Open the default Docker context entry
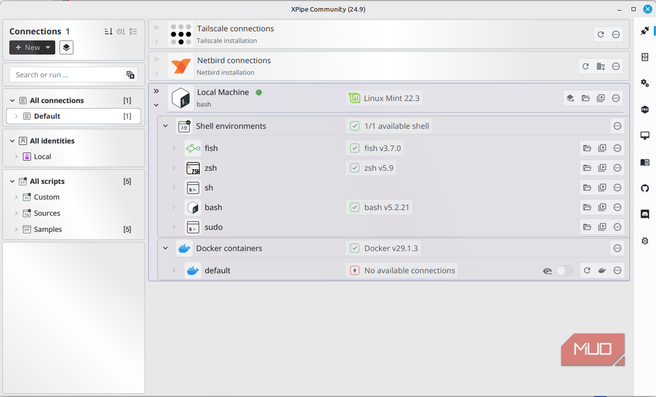The height and width of the screenshot is (397, 656). tap(217, 270)
